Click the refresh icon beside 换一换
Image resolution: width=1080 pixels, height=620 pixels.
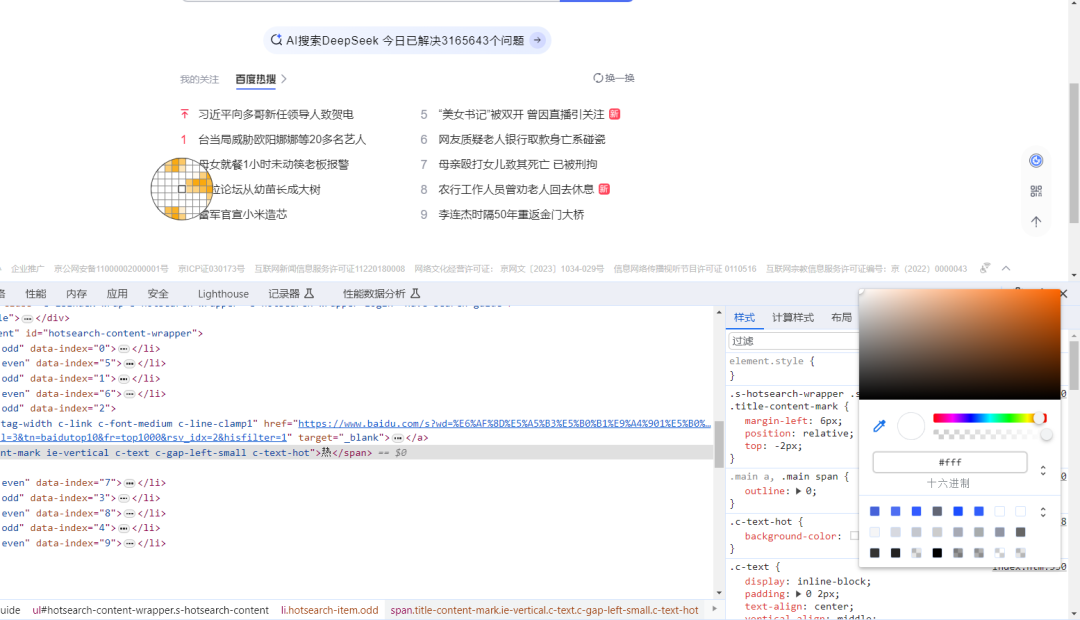click(x=598, y=78)
